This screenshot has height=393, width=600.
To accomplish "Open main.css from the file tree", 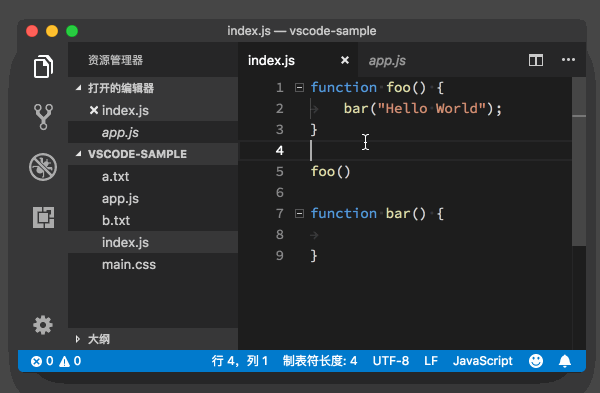I will pyautogui.click(x=129, y=264).
